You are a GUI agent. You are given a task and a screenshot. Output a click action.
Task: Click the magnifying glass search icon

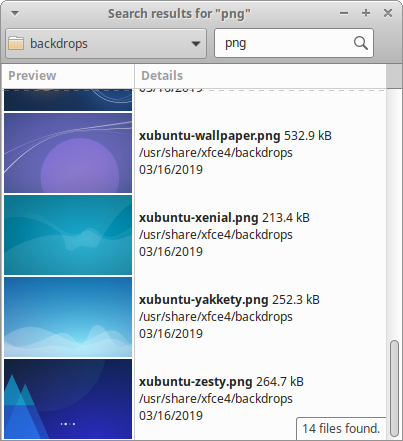361,43
